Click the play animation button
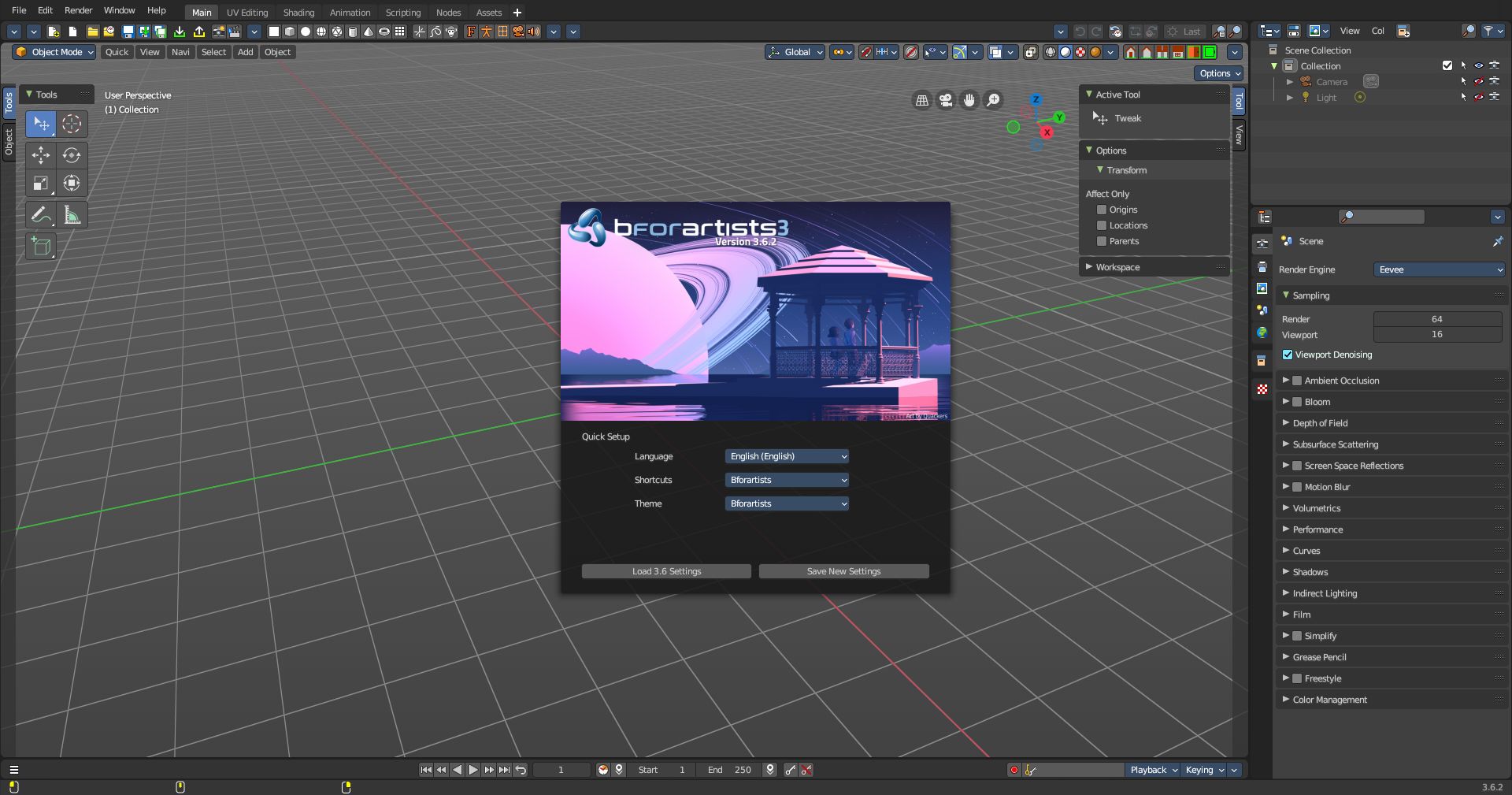Viewport: 1512px width, 795px height. click(472, 770)
